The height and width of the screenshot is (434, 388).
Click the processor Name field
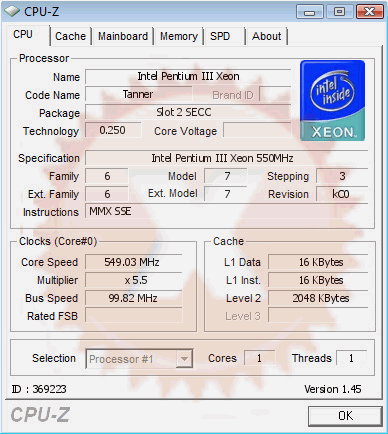pyautogui.click(x=188, y=77)
